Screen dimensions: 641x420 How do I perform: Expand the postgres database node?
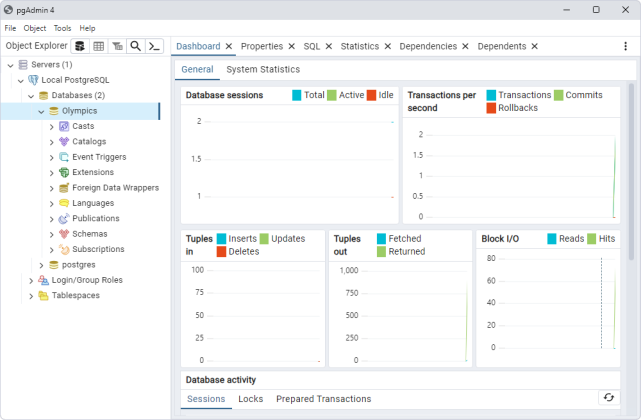pos(41,265)
